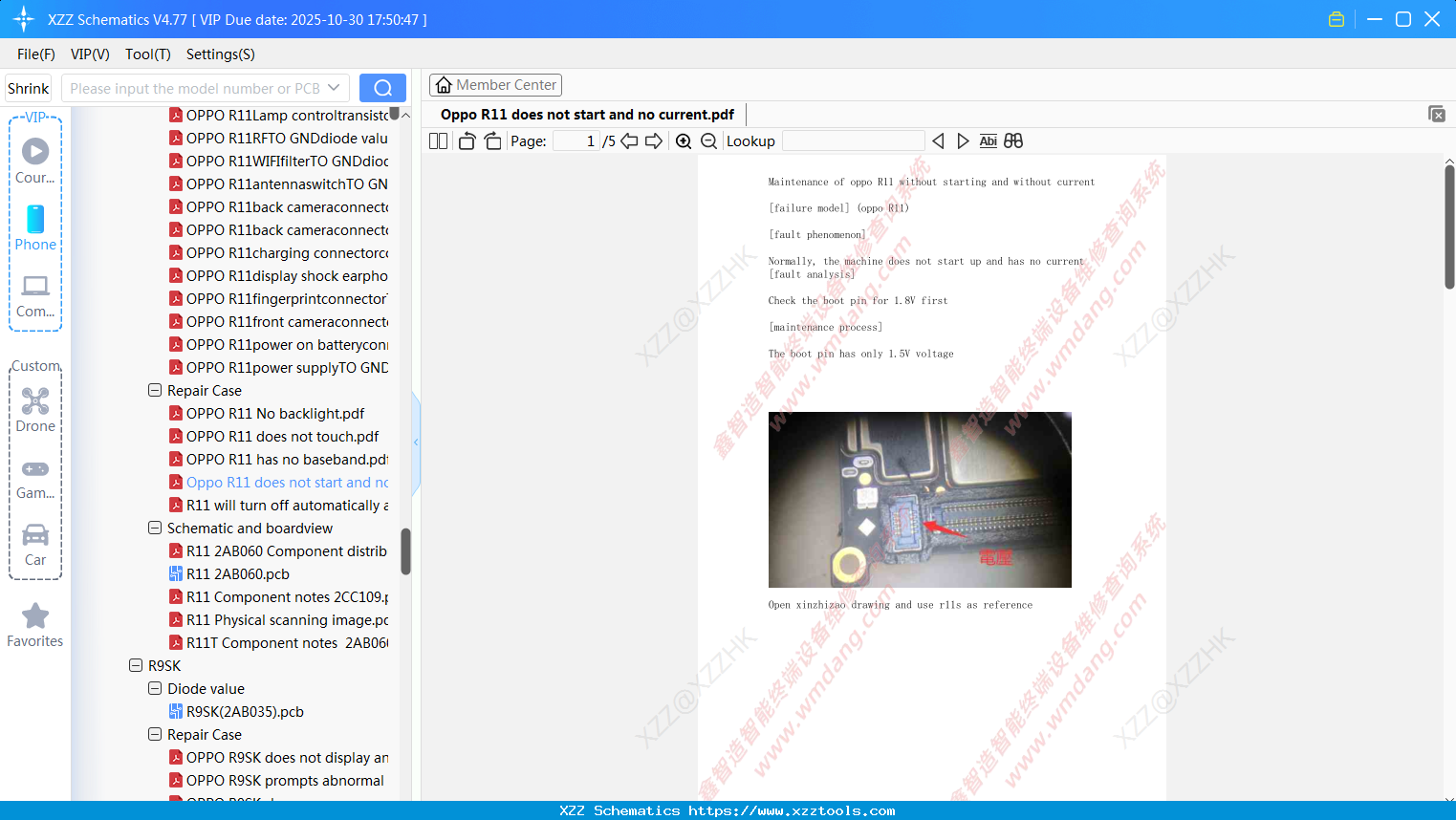Open OPPO R11display shock earphone file

(x=287, y=276)
